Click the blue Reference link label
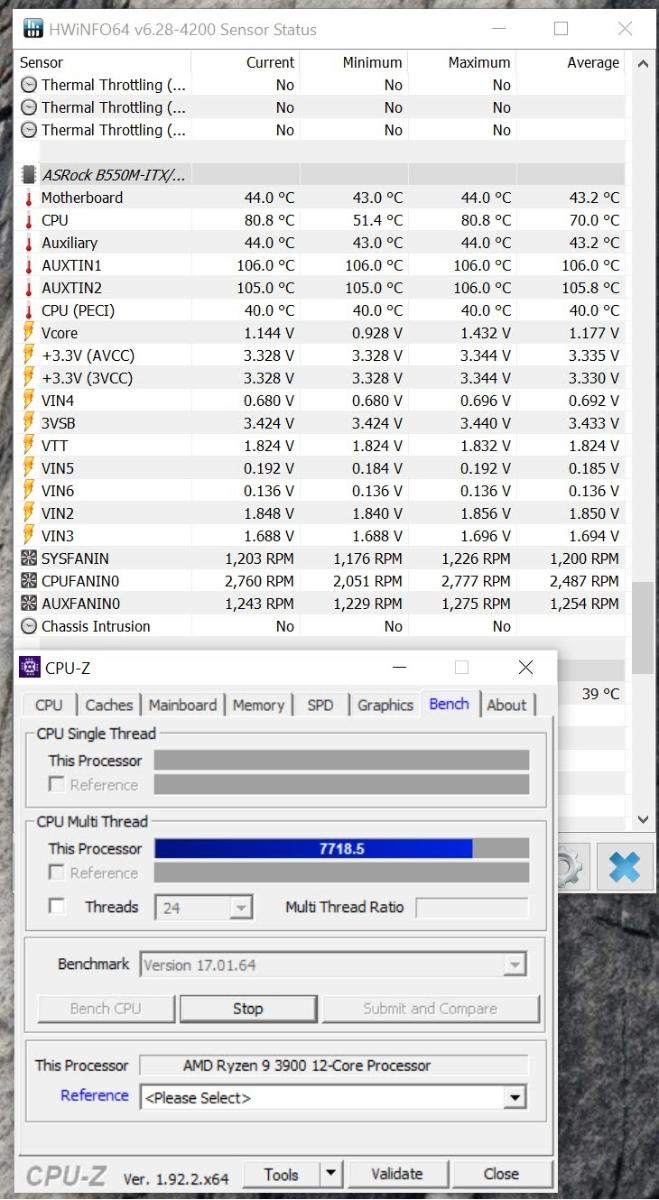 pyautogui.click(x=95, y=1096)
